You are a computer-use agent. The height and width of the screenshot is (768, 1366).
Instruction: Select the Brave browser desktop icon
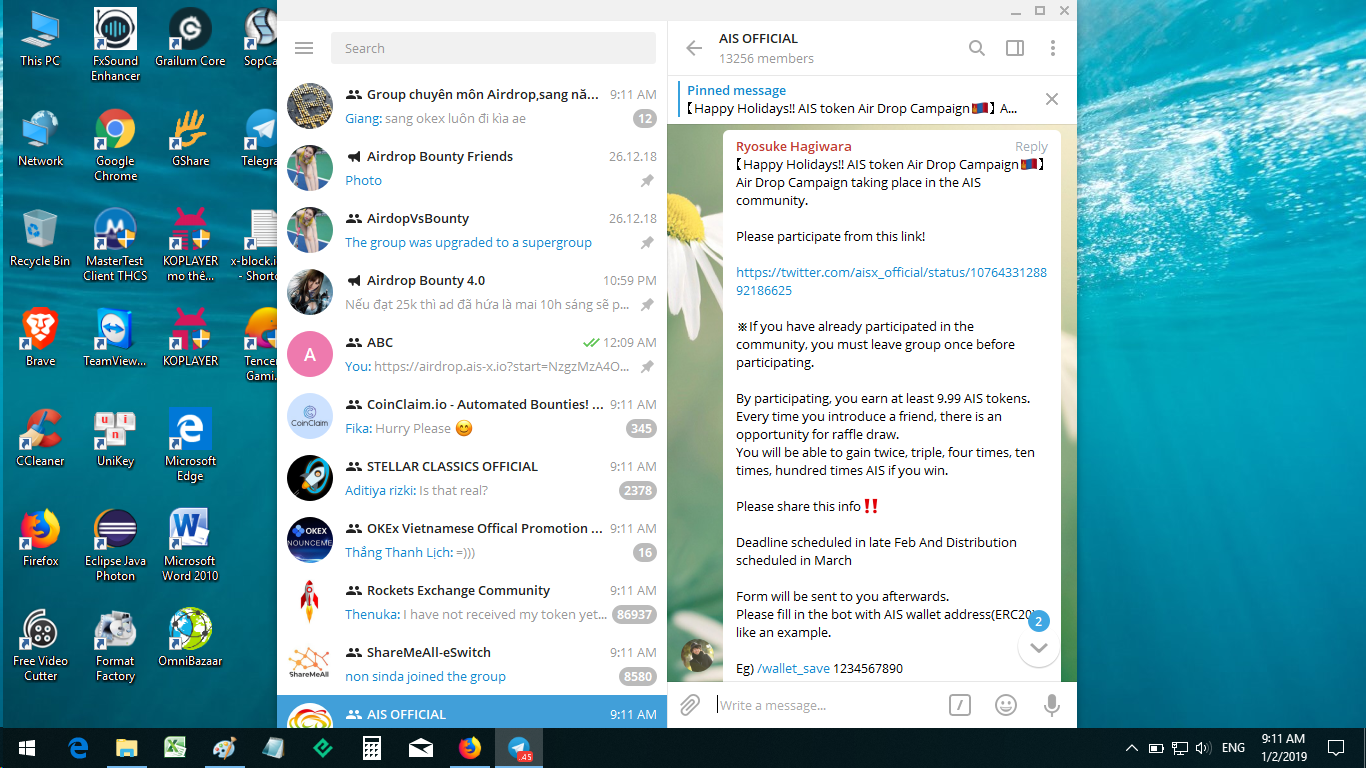[40, 338]
